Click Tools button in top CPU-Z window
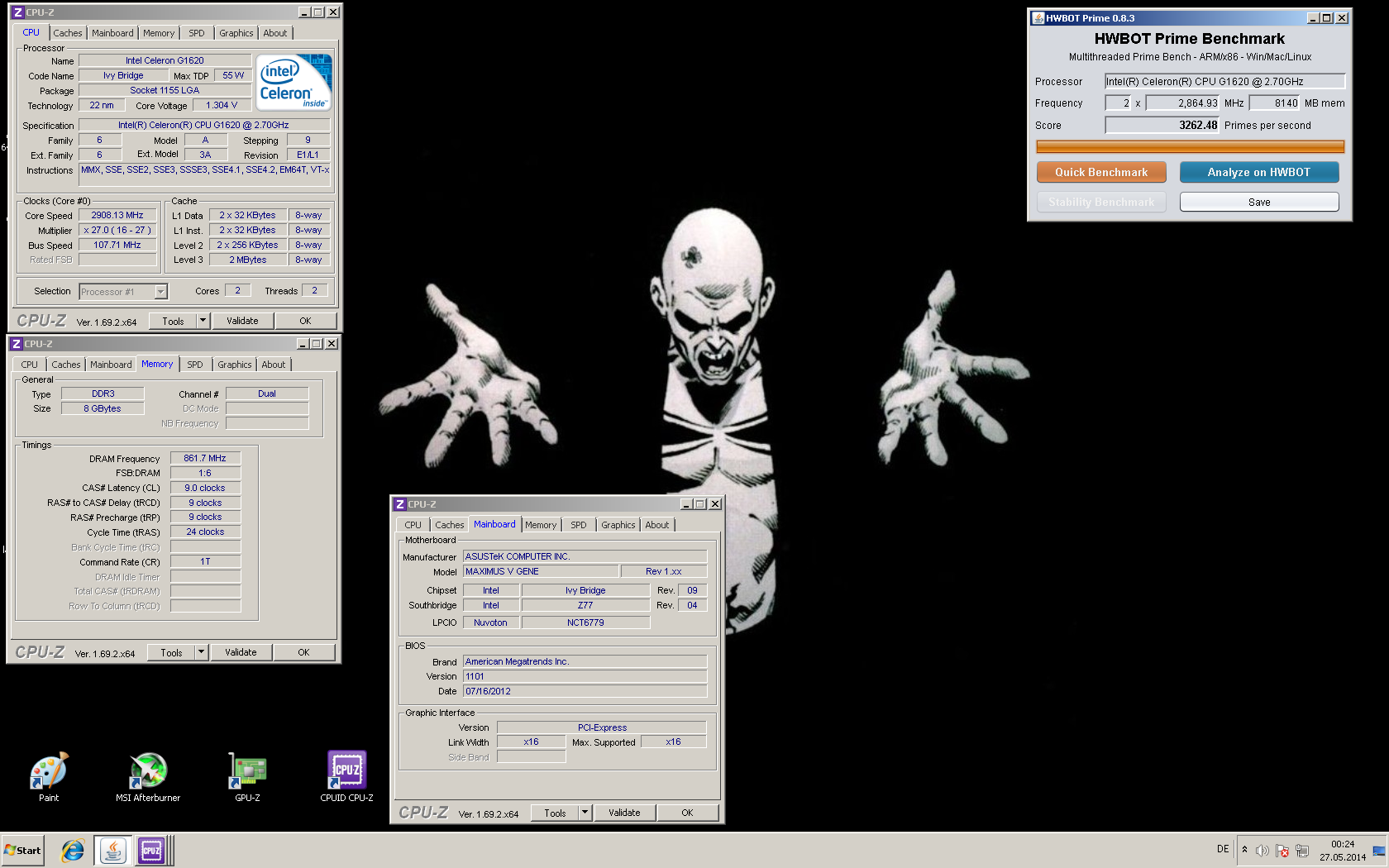The height and width of the screenshot is (868, 1389). (x=174, y=321)
